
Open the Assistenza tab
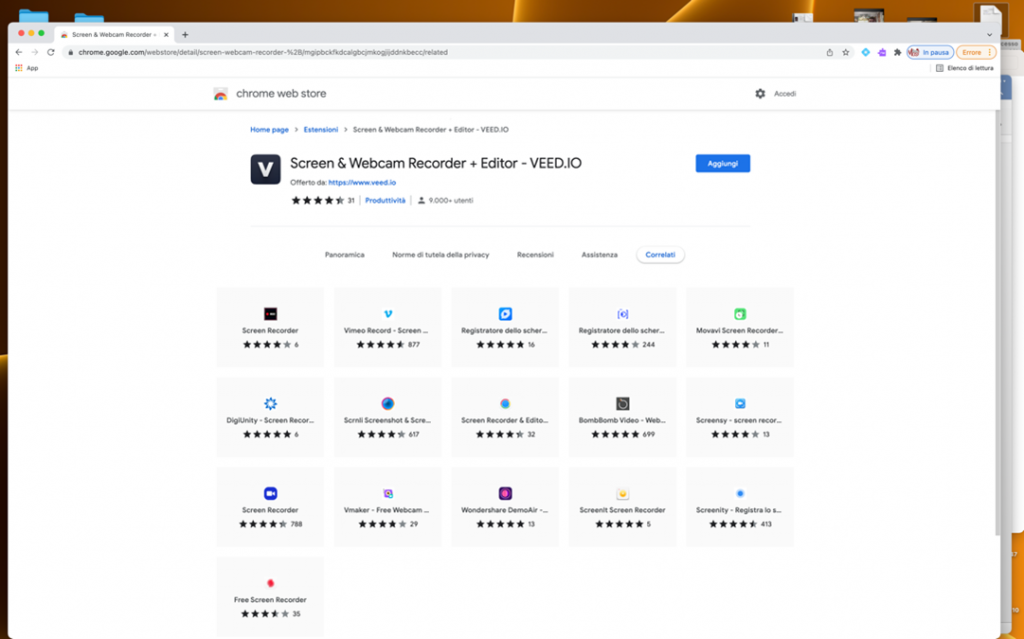[600, 255]
